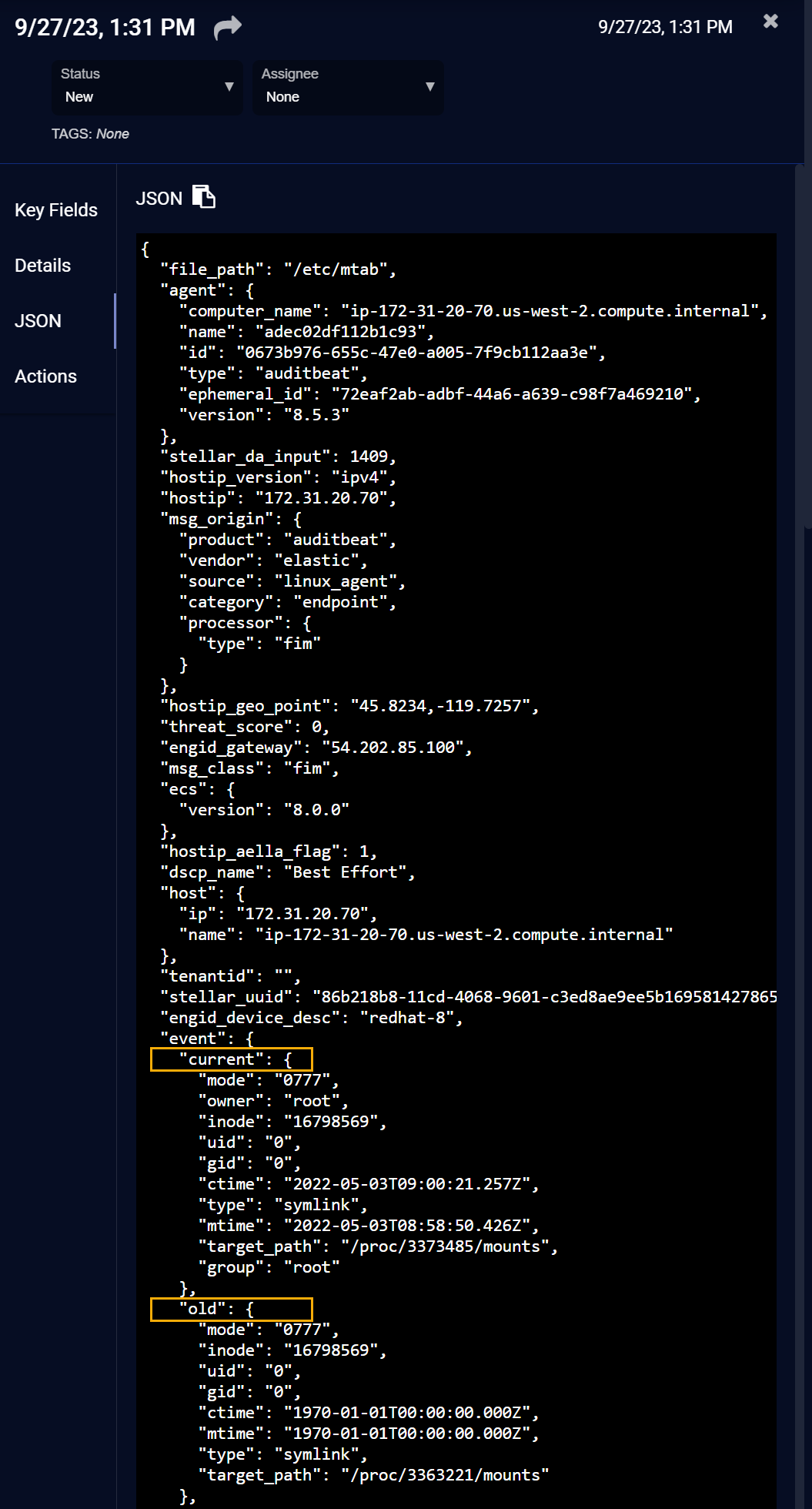Click the large event timestamp title

pos(105,28)
